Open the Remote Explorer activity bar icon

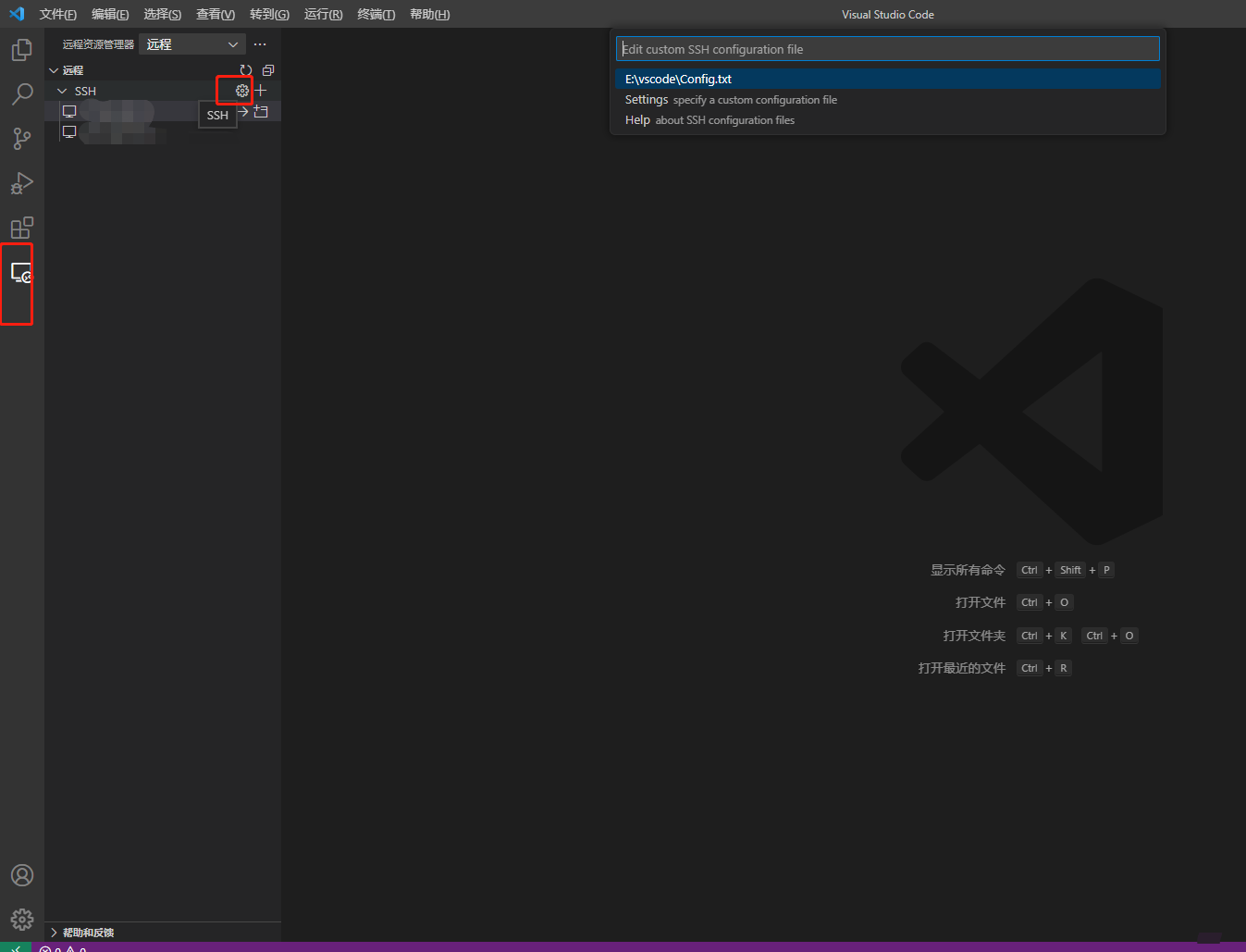point(22,273)
